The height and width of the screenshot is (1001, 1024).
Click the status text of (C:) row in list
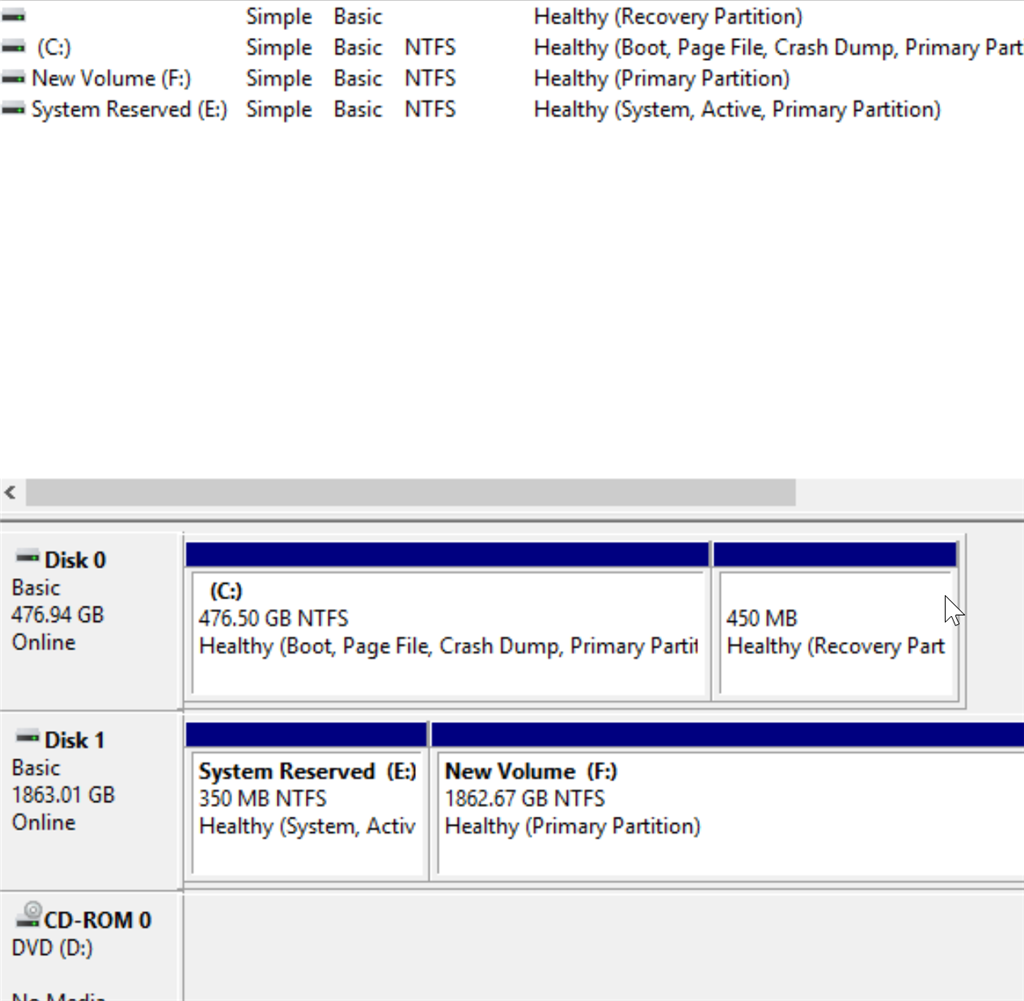tap(778, 47)
